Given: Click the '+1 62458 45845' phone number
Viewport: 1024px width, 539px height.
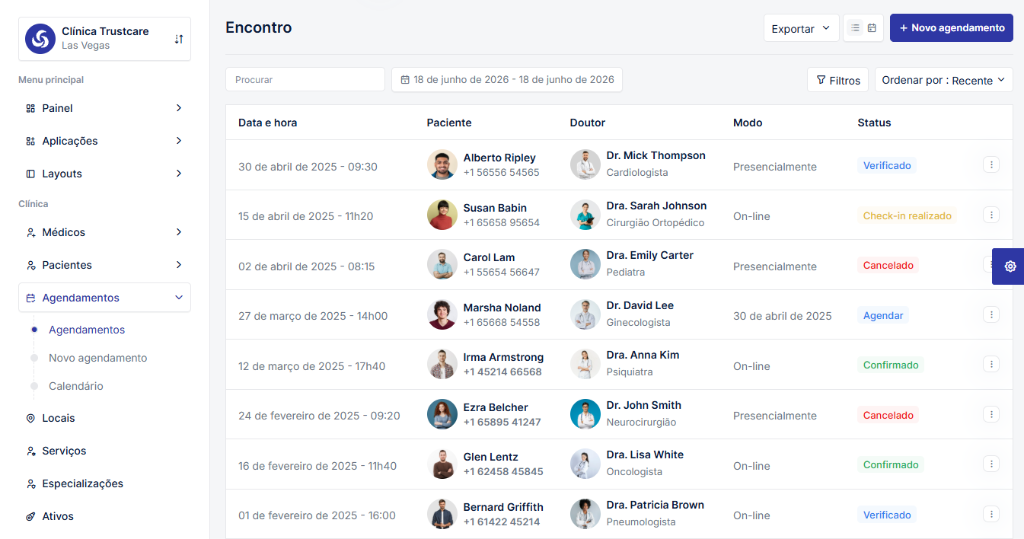Looking at the screenshot, I should tap(503, 472).
